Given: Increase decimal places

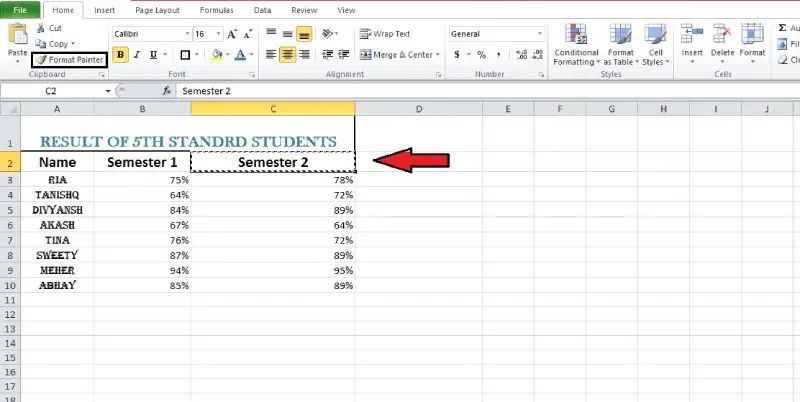Looking at the screenshot, I should (521, 55).
